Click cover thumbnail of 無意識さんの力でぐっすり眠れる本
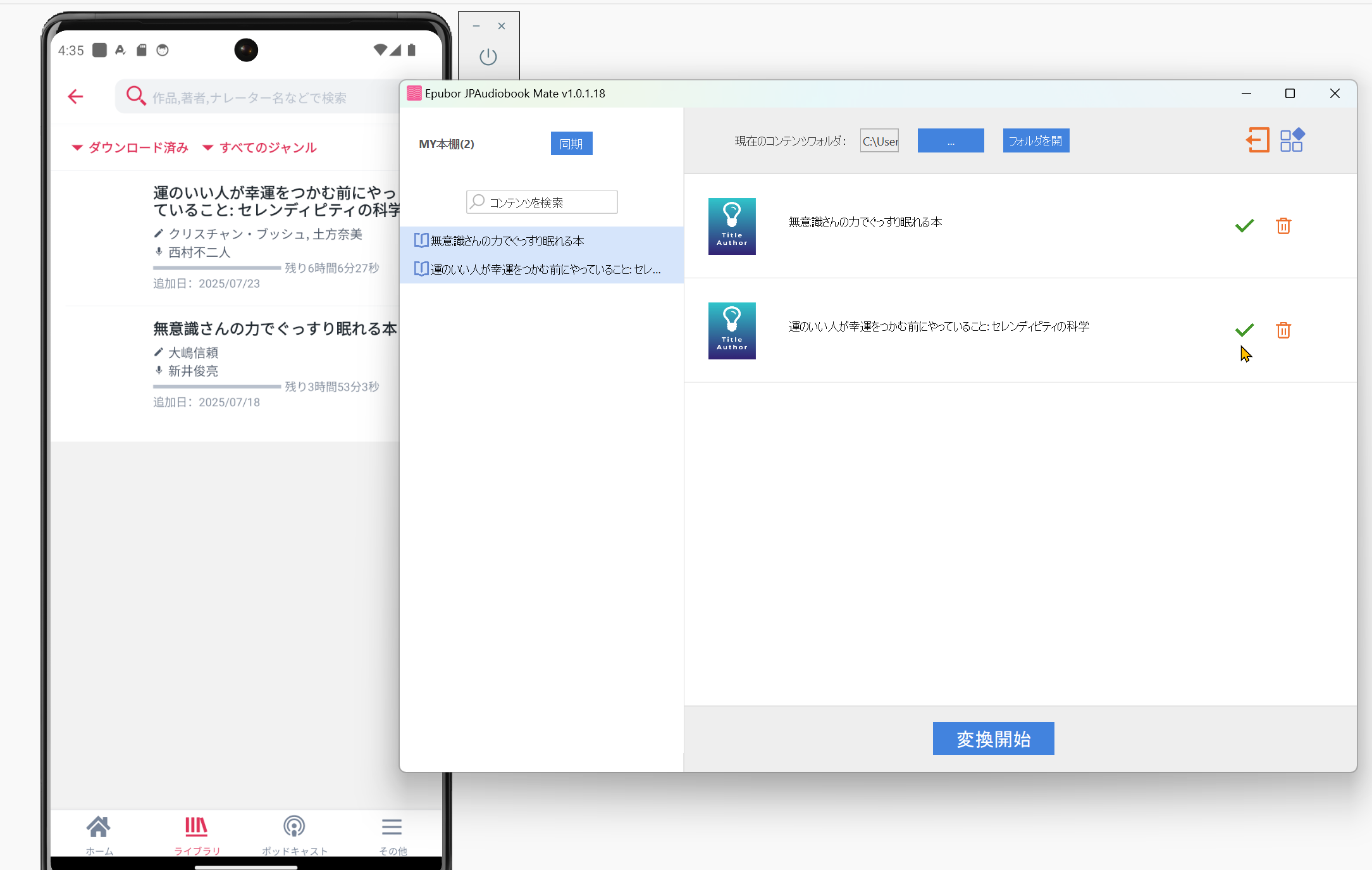 click(x=732, y=227)
